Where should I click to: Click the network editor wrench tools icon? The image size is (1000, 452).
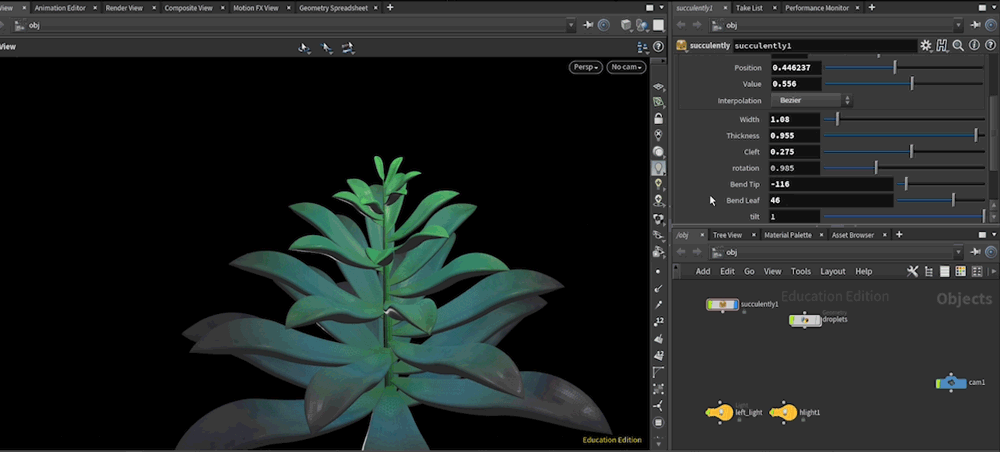[913, 272]
